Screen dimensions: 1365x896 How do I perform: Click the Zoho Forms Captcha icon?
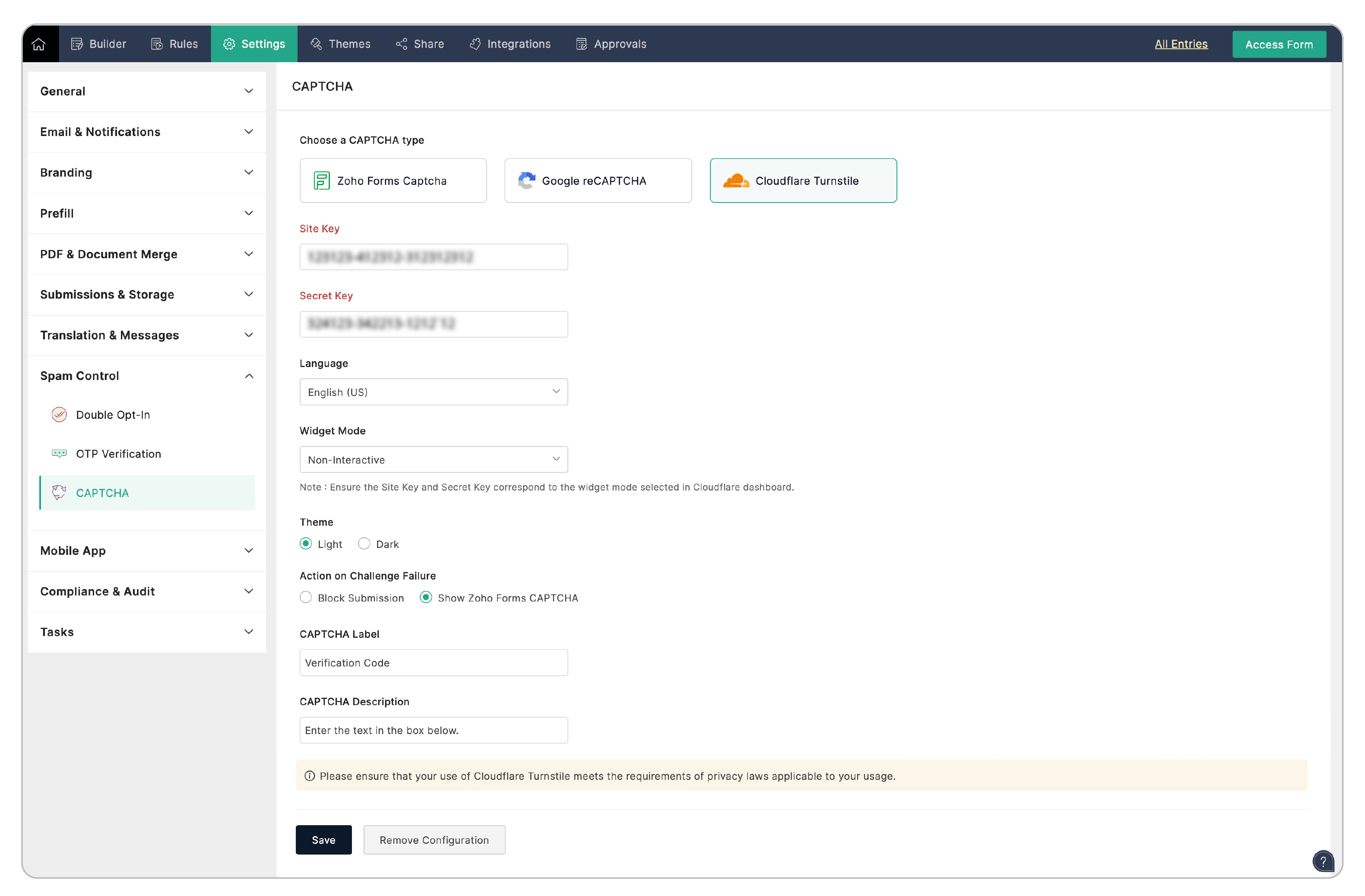pyautogui.click(x=321, y=180)
